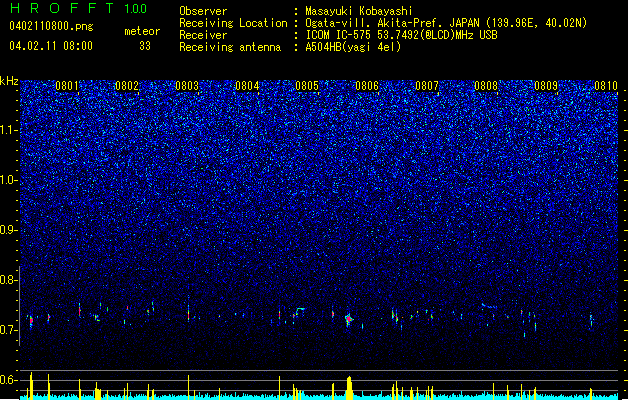Click the cyan streak echo under 0808
Screen dimensions: 629x400
489,307
